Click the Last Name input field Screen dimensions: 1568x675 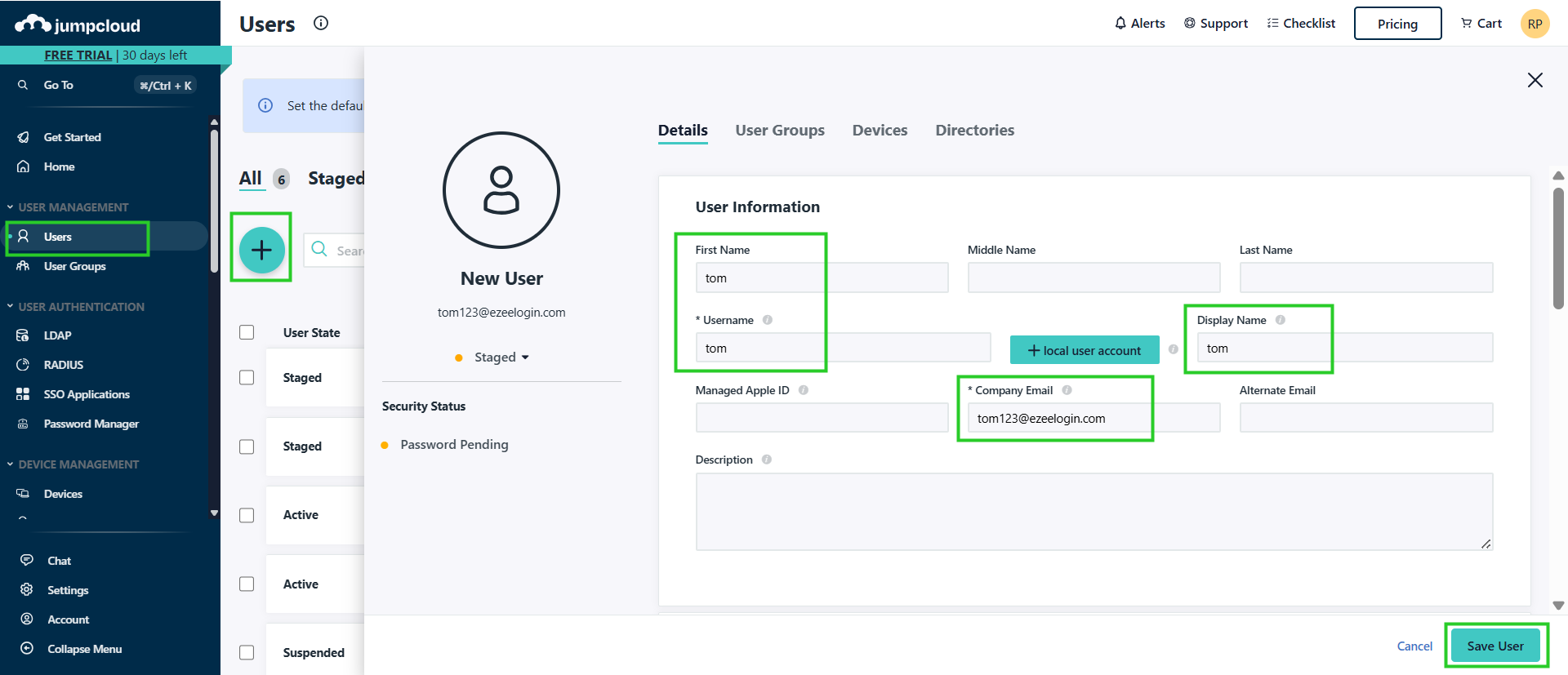[1366, 278]
